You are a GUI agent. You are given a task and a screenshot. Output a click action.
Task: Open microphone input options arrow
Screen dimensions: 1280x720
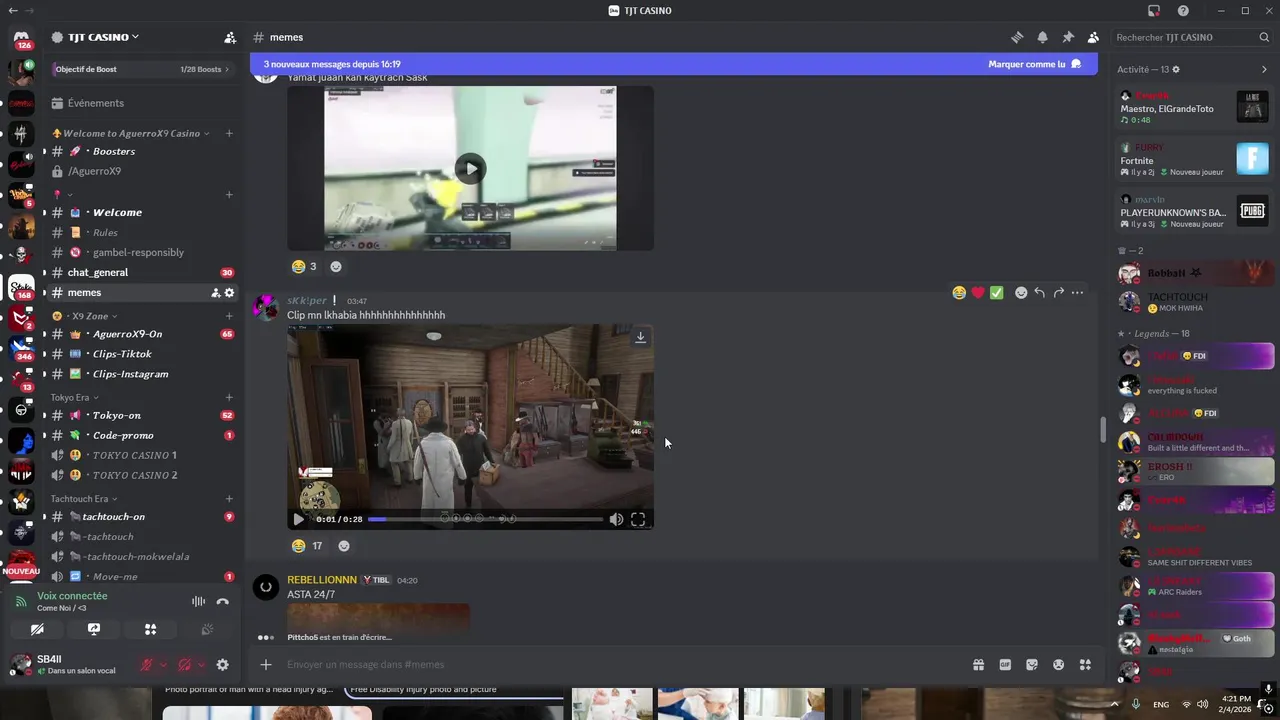click(163, 665)
